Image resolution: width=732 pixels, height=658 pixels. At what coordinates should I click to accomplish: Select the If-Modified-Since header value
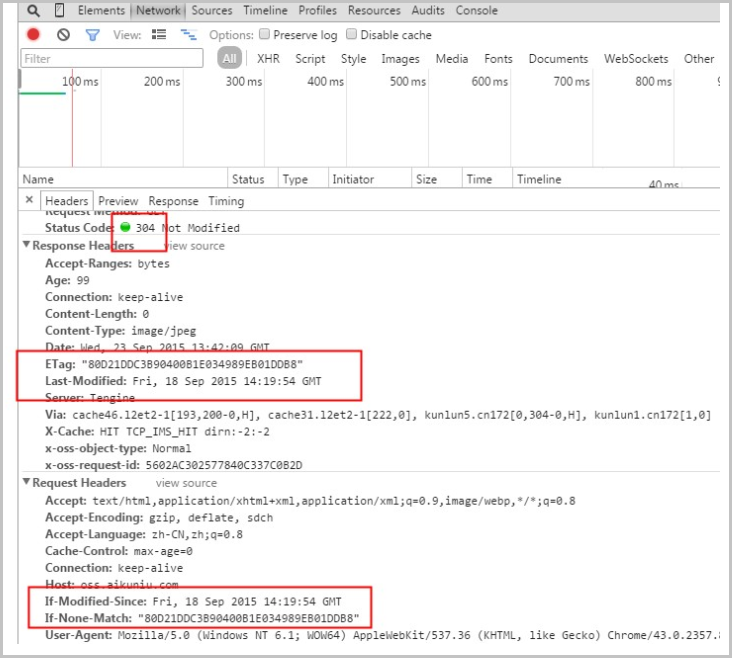click(x=247, y=601)
